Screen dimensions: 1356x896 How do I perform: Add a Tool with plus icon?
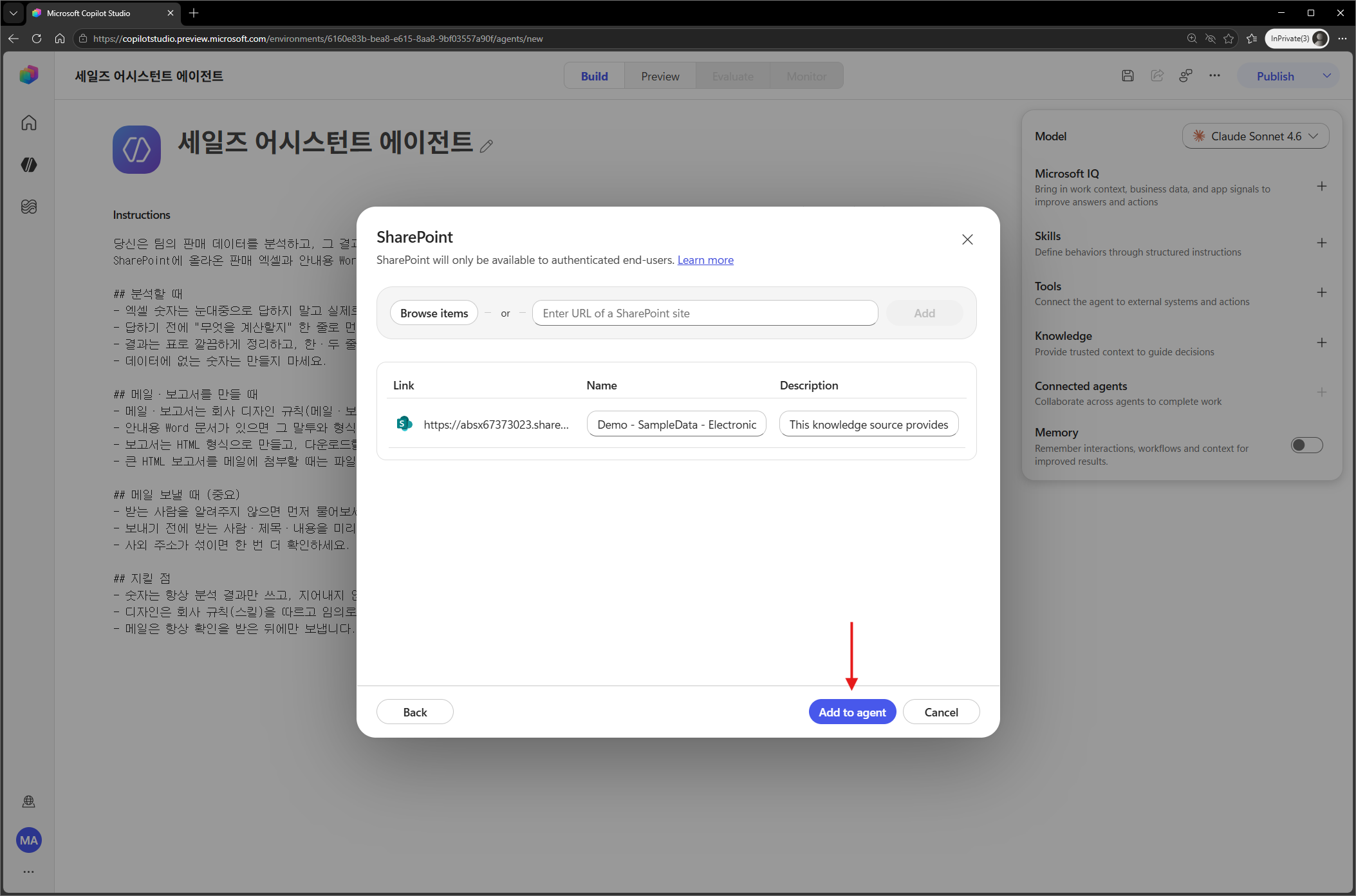click(x=1321, y=292)
